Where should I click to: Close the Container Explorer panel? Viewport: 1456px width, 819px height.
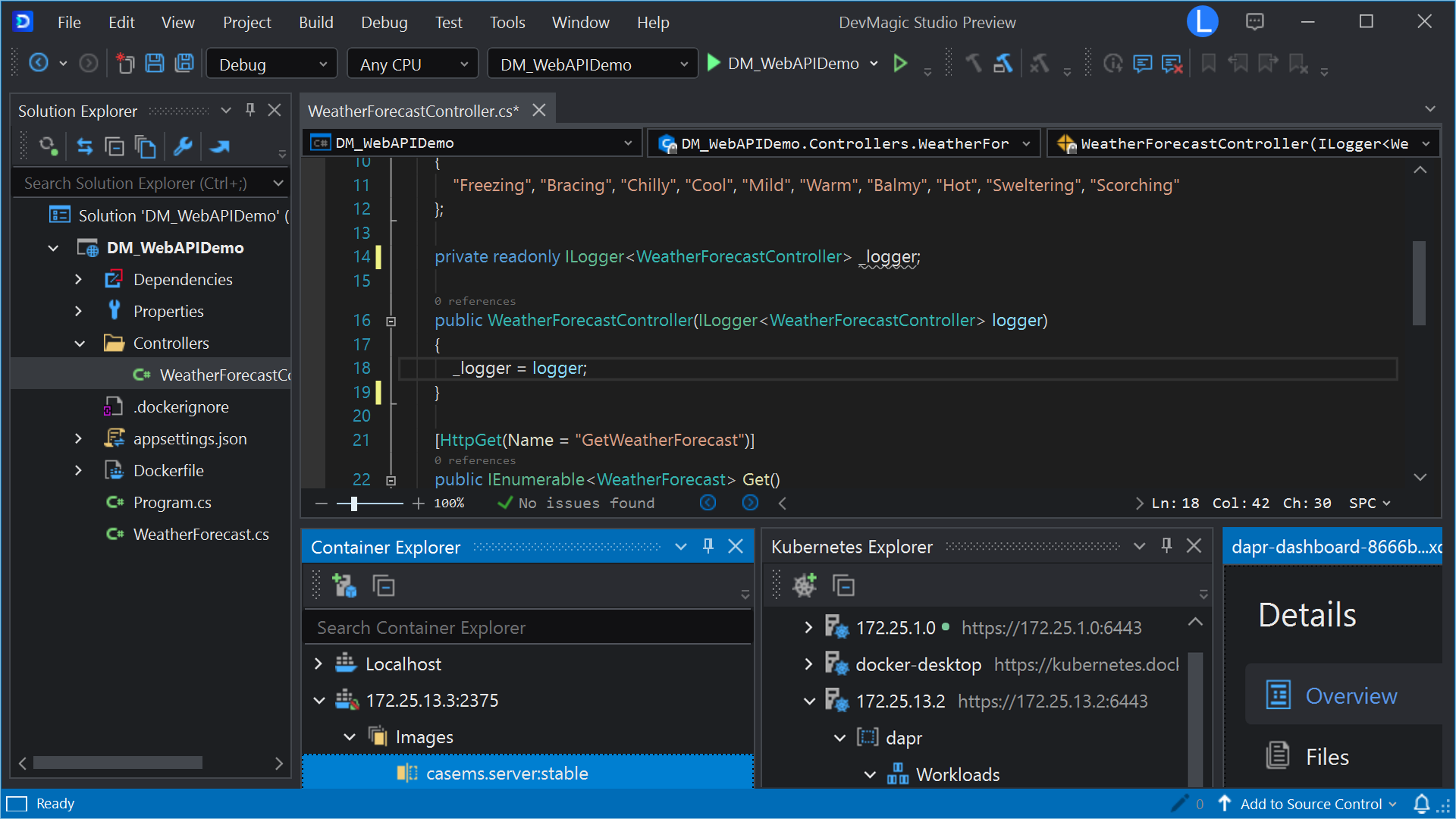[736, 546]
